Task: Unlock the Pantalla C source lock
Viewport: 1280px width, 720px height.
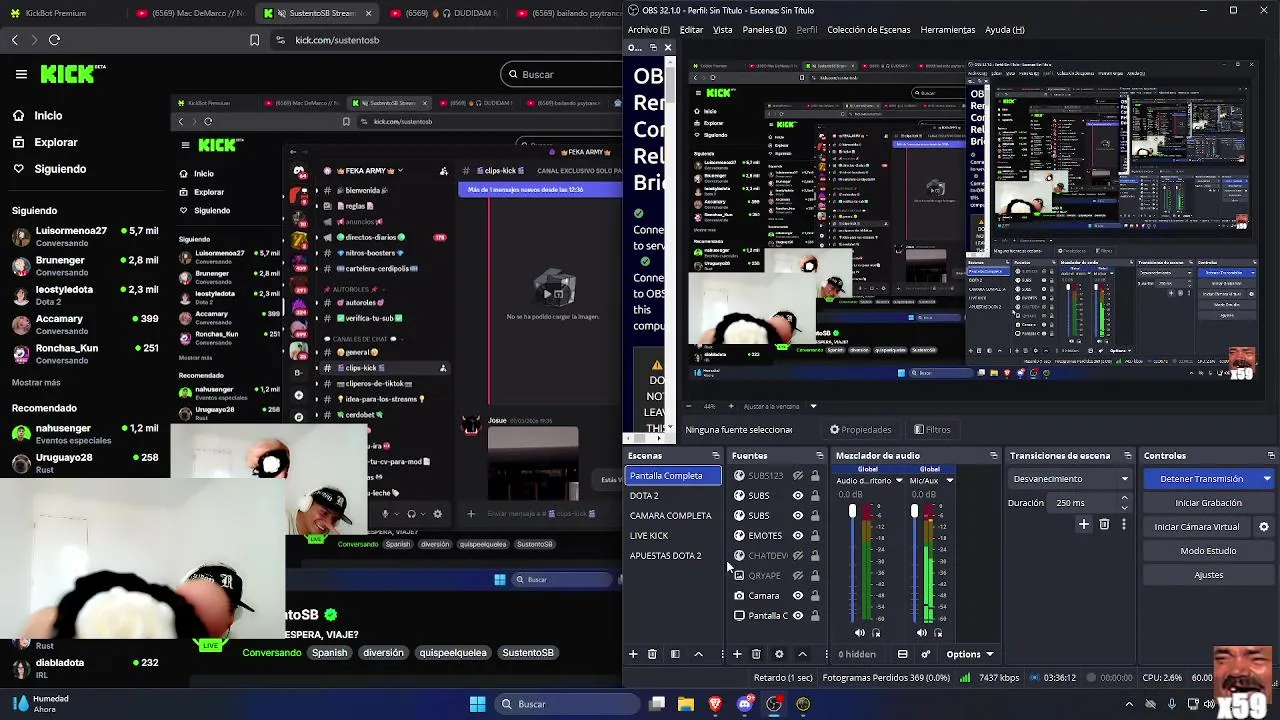Action: pos(815,616)
